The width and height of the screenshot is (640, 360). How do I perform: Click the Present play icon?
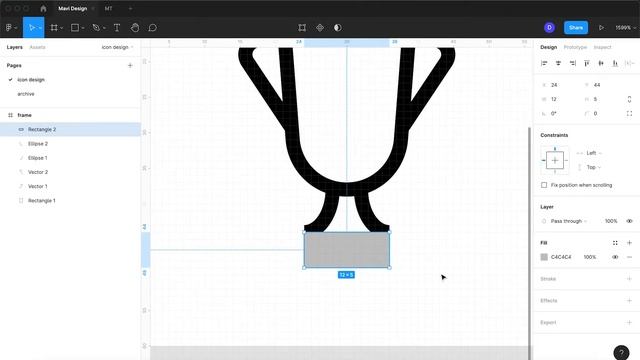(x=601, y=28)
